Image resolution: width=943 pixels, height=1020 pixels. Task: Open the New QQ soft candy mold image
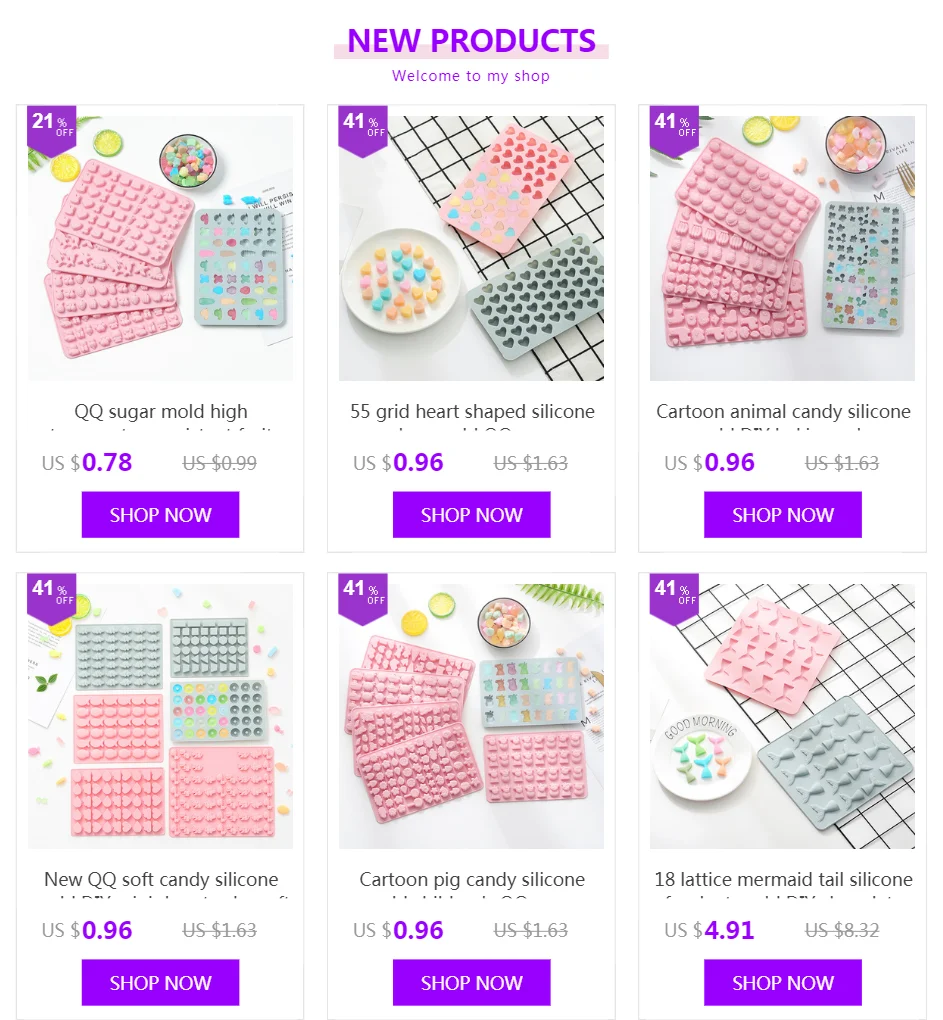160,716
